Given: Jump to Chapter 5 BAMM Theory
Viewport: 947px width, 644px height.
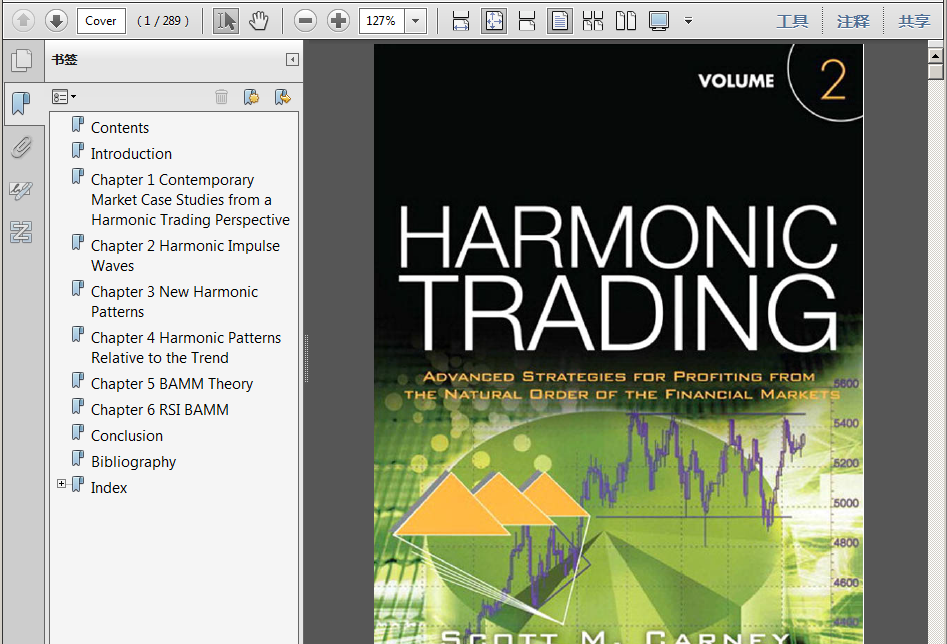Looking at the screenshot, I should 172,384.
